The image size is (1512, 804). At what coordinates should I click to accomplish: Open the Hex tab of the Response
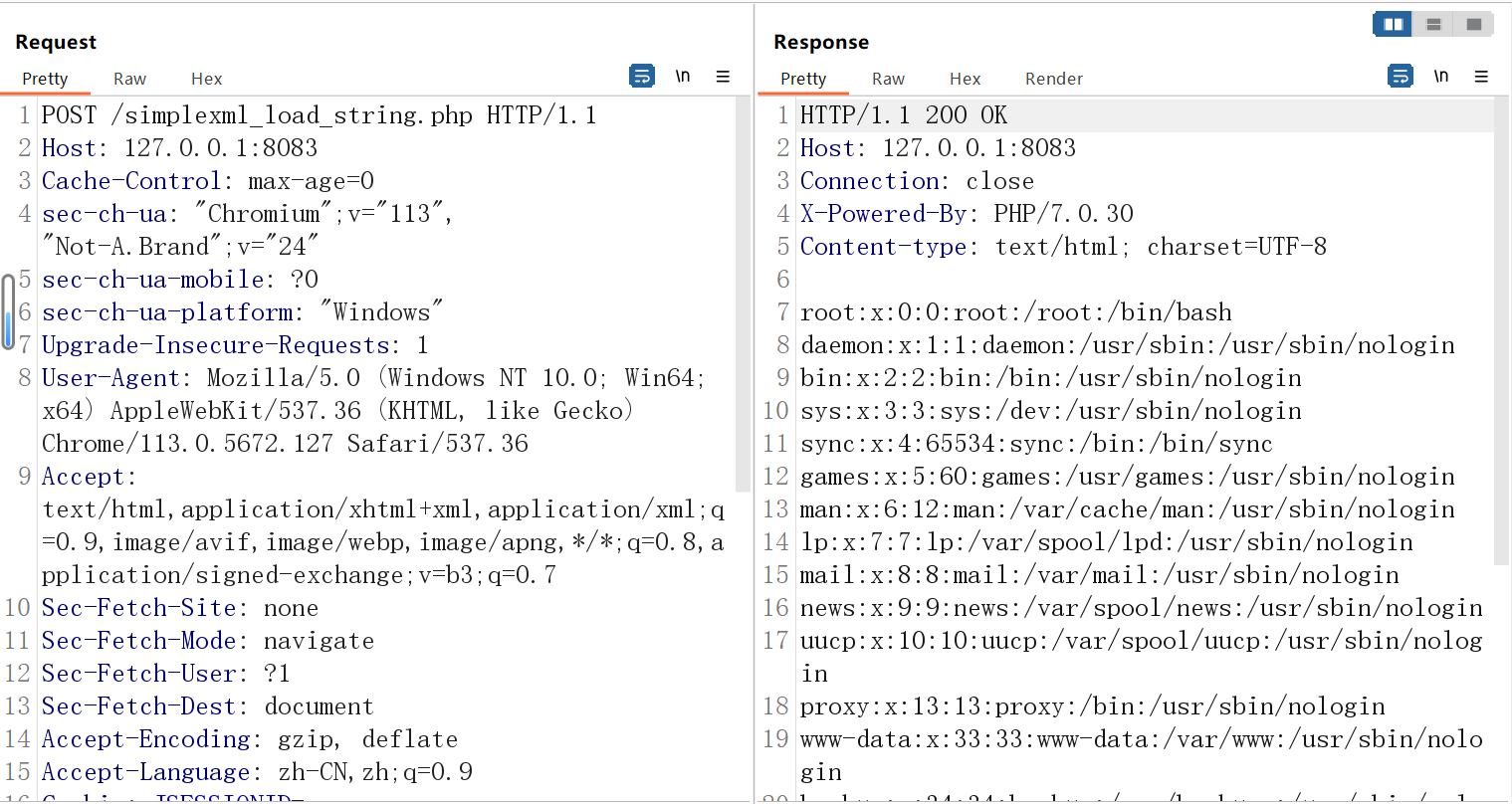pyautogui.click(x=965, y=78)
